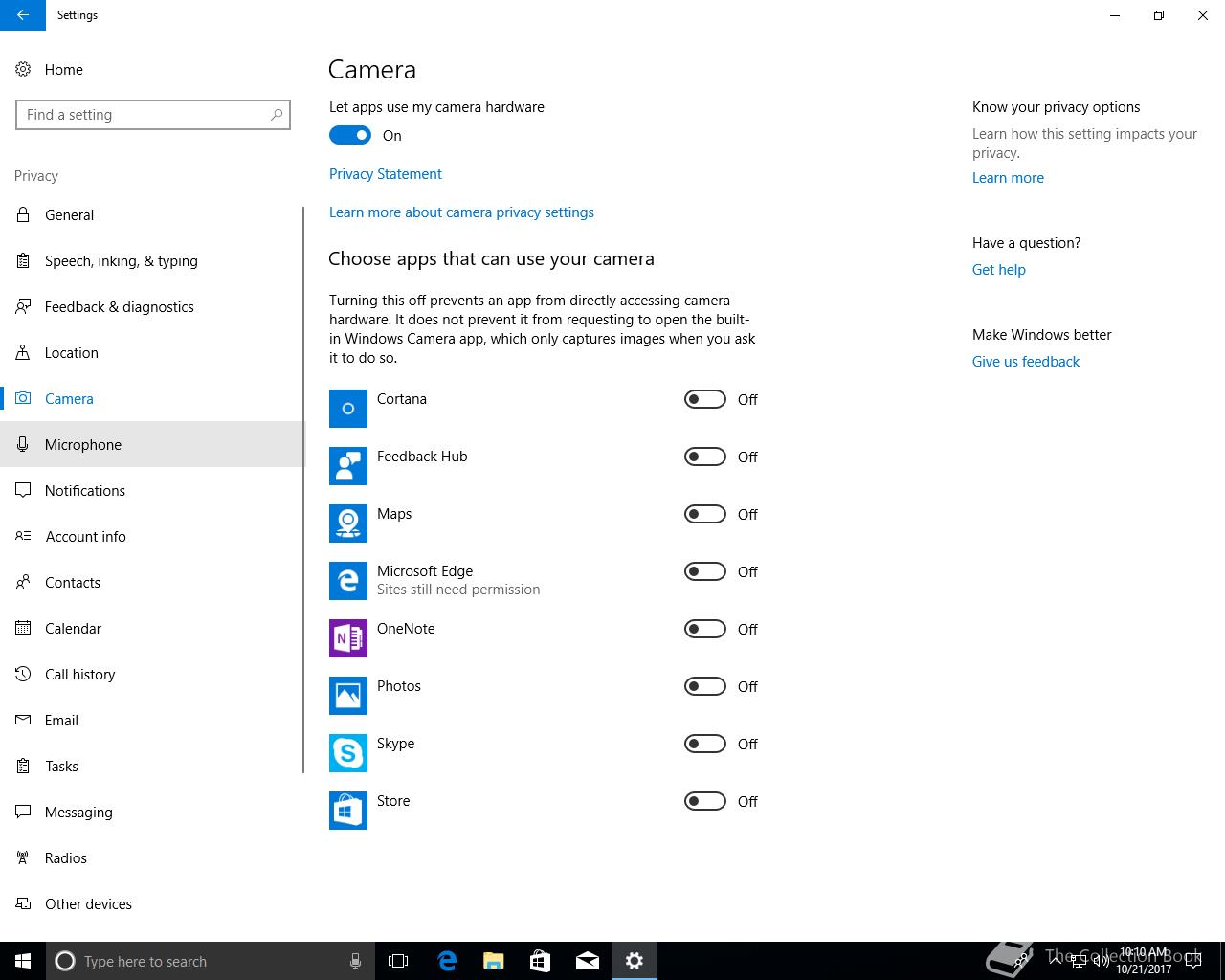Viewport: 1225px width, 980px height.
Task: Open File Explorer from taskbar
Action: [494, 961]
